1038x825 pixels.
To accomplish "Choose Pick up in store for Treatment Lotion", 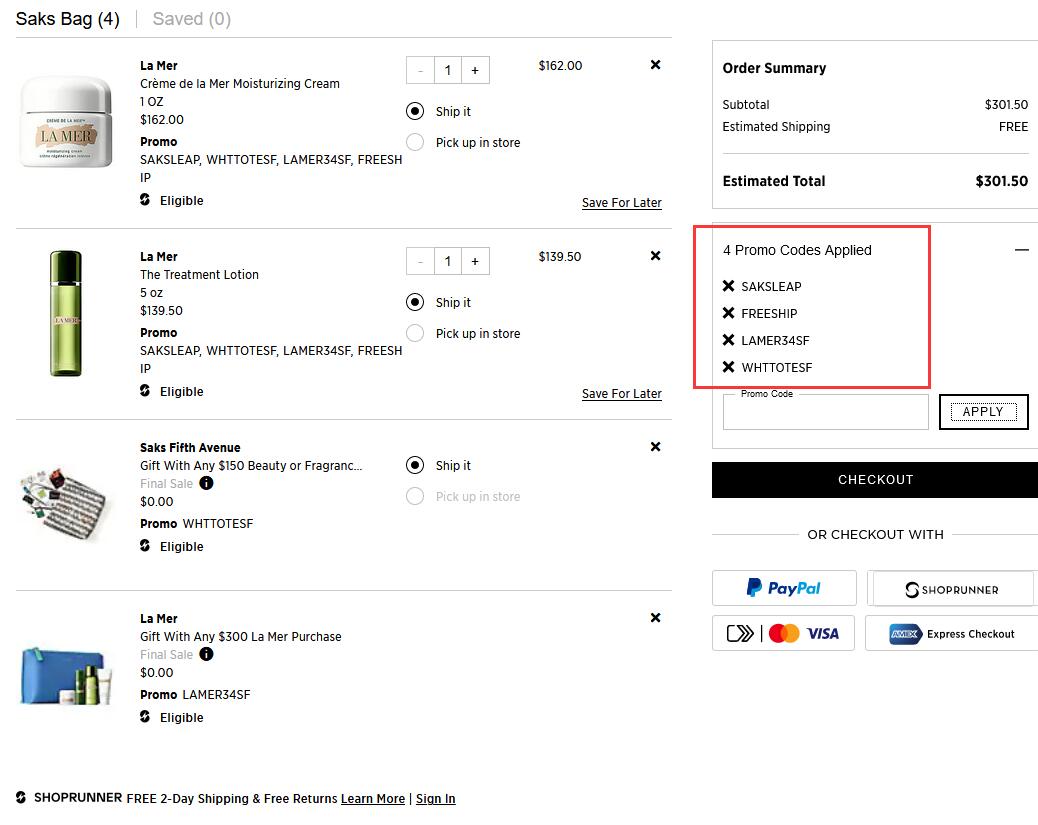I will (x=415, y=333).
